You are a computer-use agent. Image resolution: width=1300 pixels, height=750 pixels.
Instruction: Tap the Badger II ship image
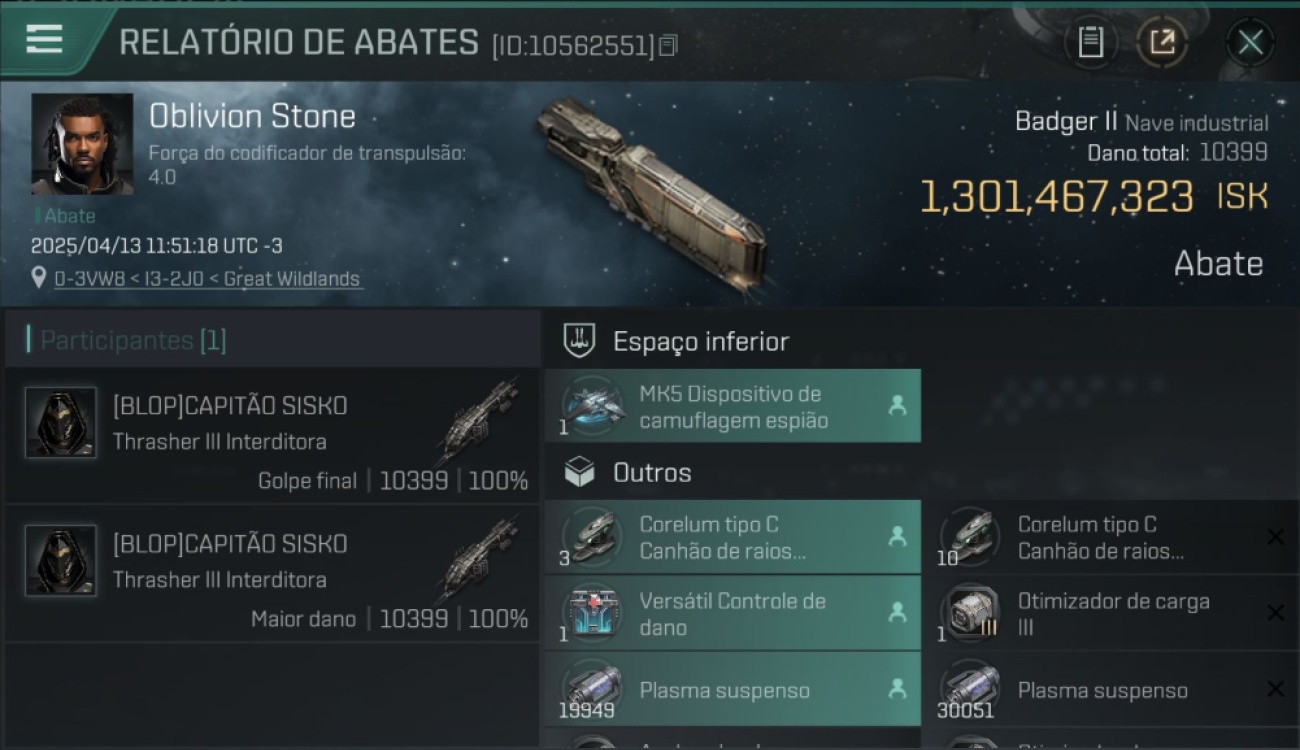650,190
